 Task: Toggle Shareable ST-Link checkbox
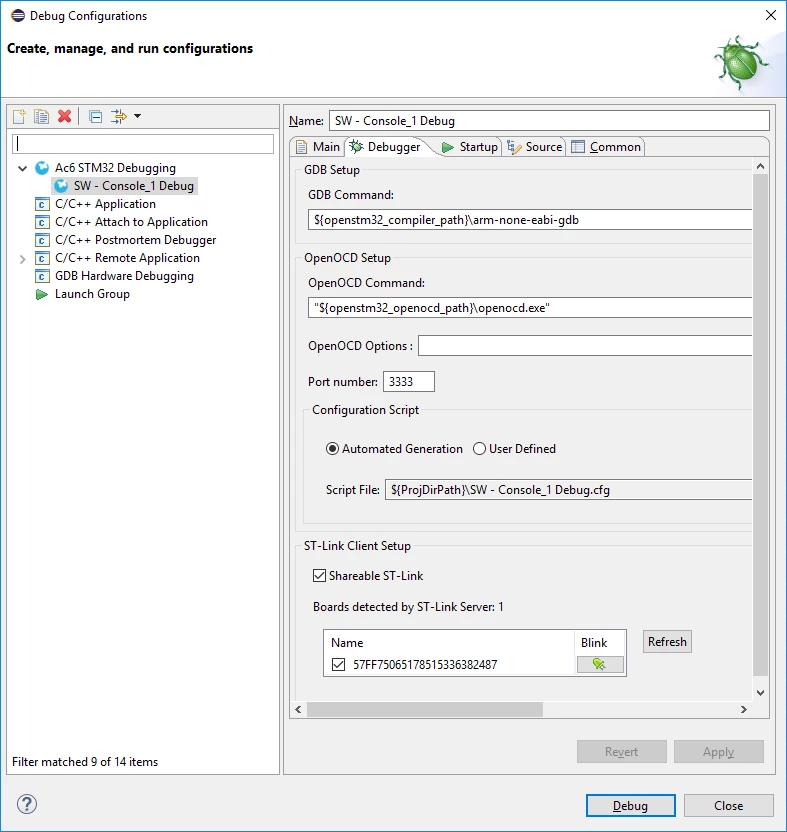pyautogui.click(x=319, y=576)
